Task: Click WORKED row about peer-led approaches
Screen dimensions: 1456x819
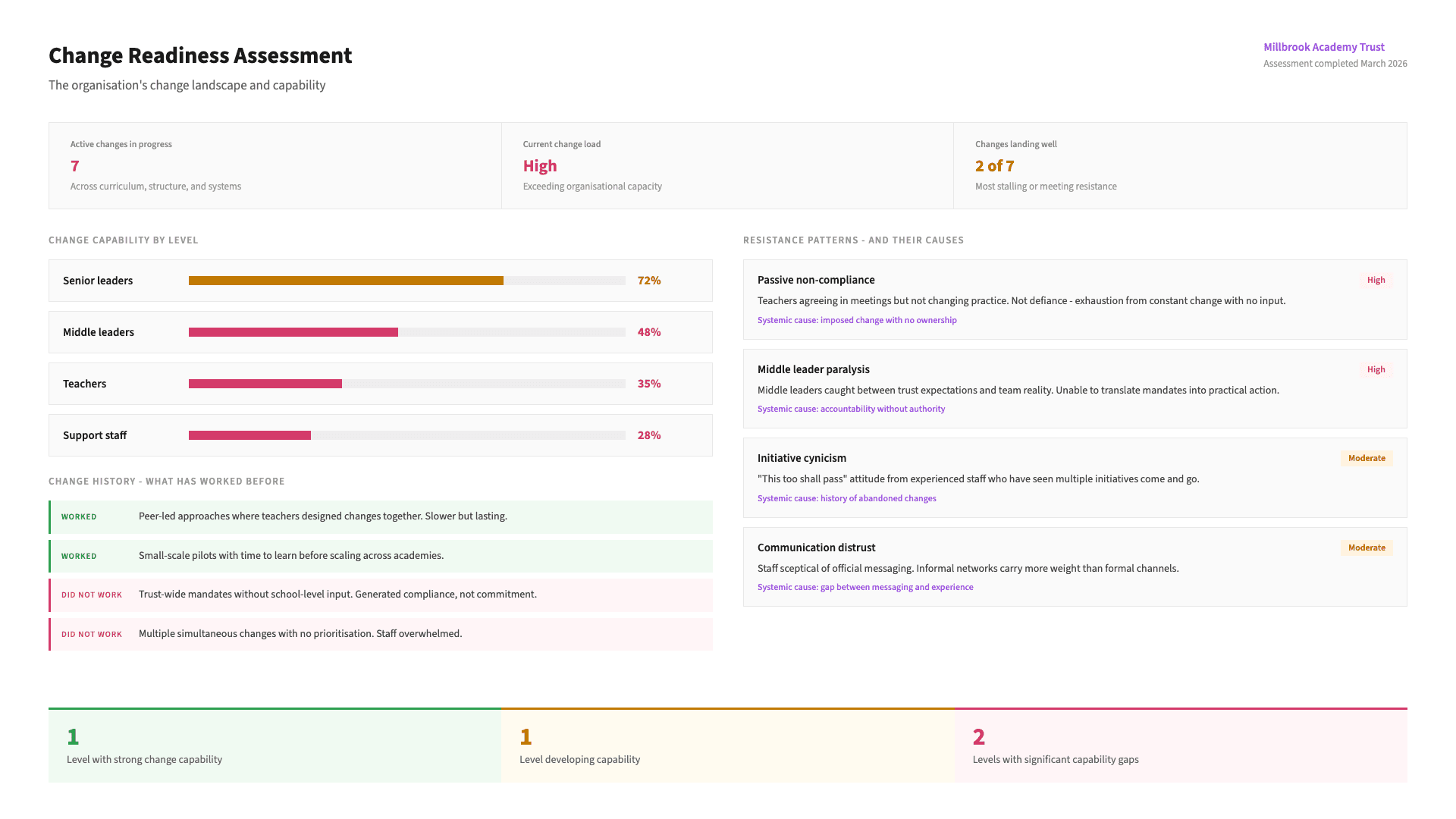Action: coord(381,516)
